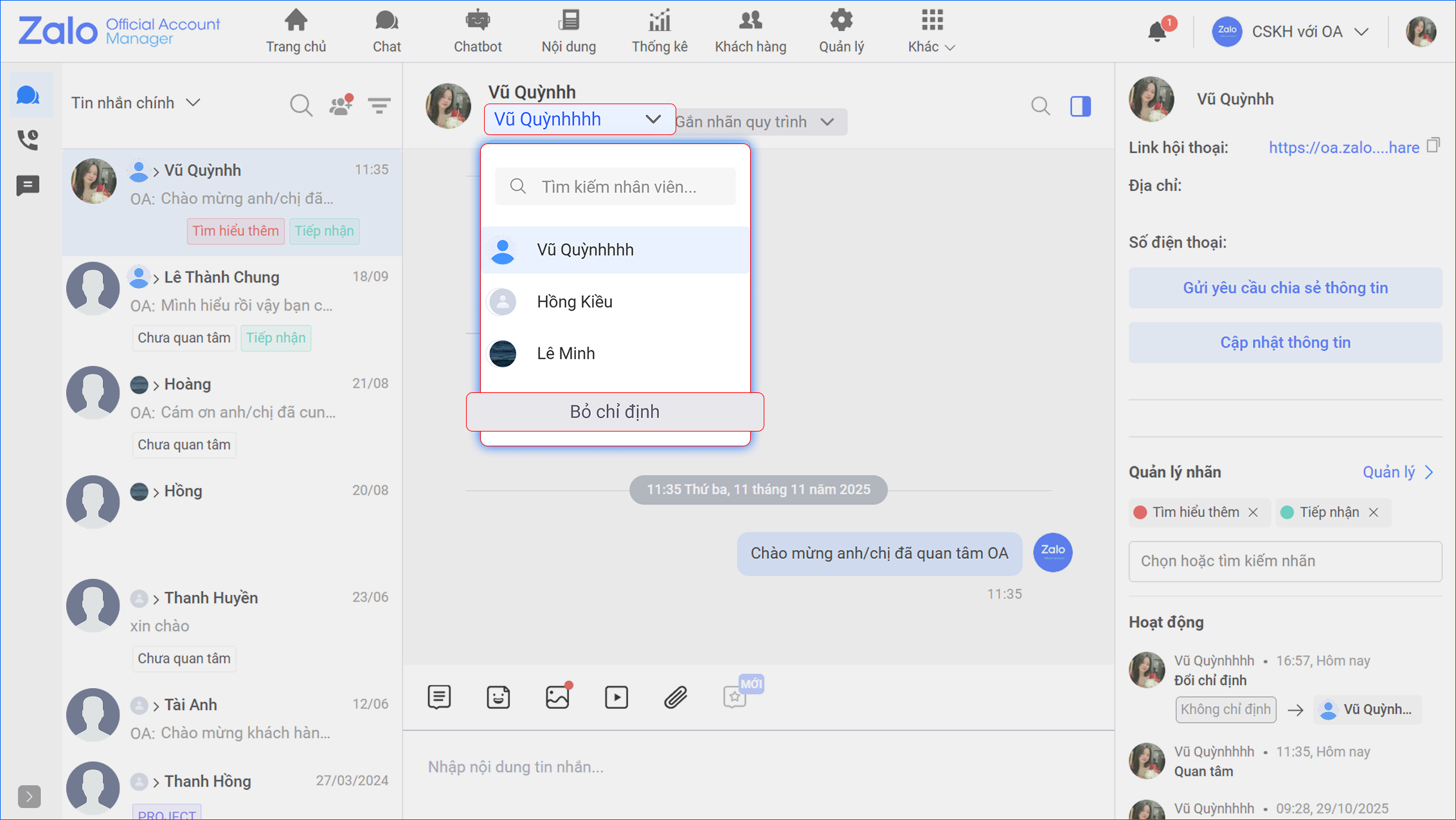Click the send video icon
This screenshot has height=820, width=1456.
point(616,697)
